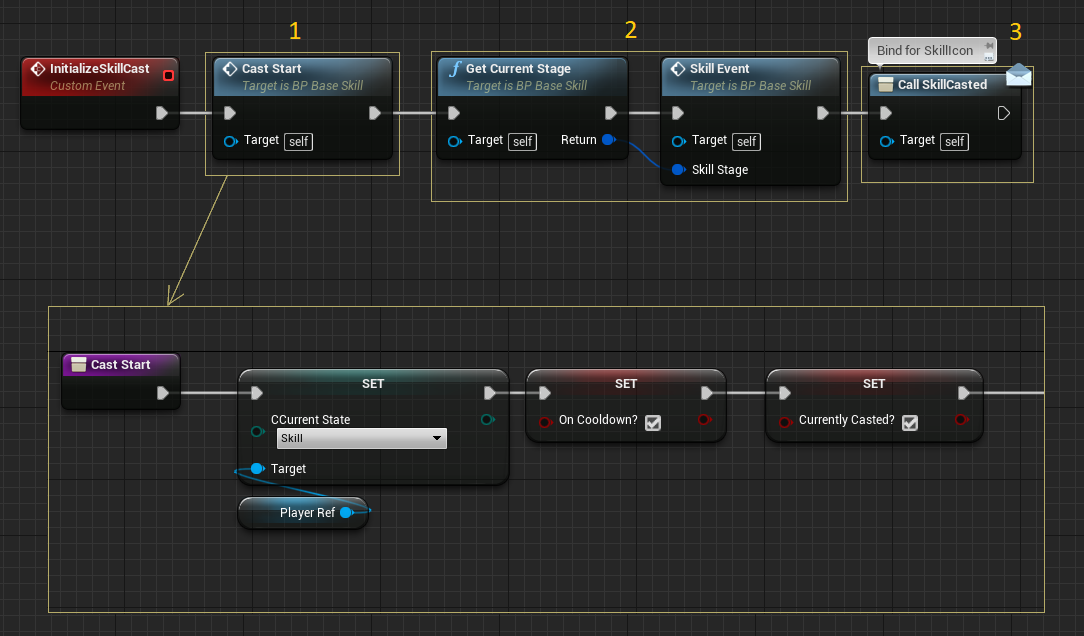Click the CCurrent State SET execution input pin
Screen dimensions: 1084x636
click(256, 393)
